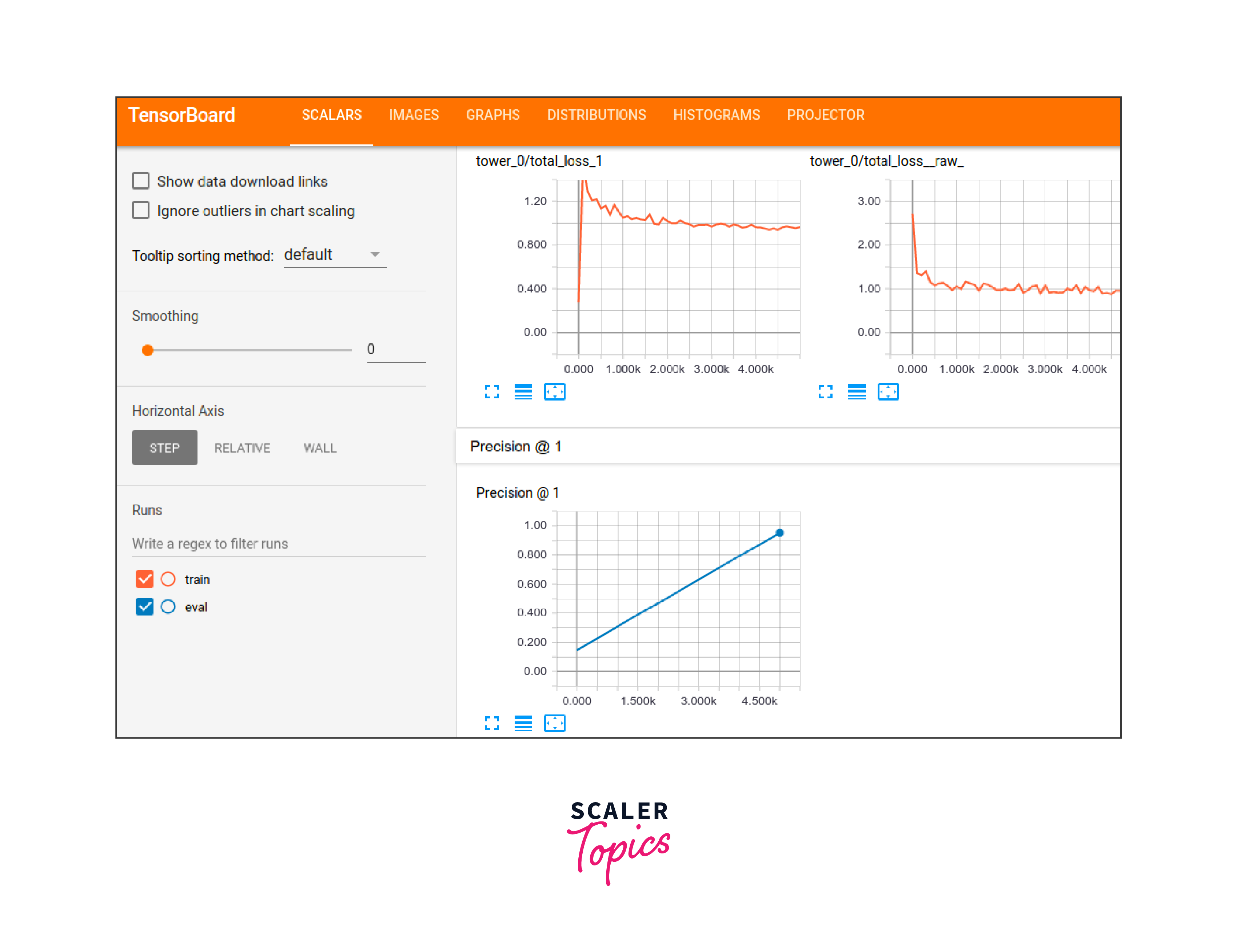The image size is (1237, 952).
Task: Collapse the Precision @ 1 section header
Action: [515, 446]
